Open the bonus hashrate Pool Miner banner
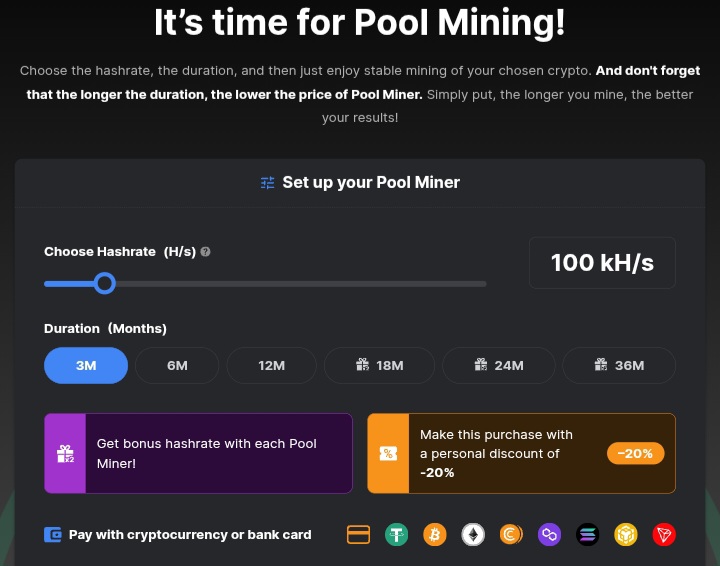 [198, 453]
